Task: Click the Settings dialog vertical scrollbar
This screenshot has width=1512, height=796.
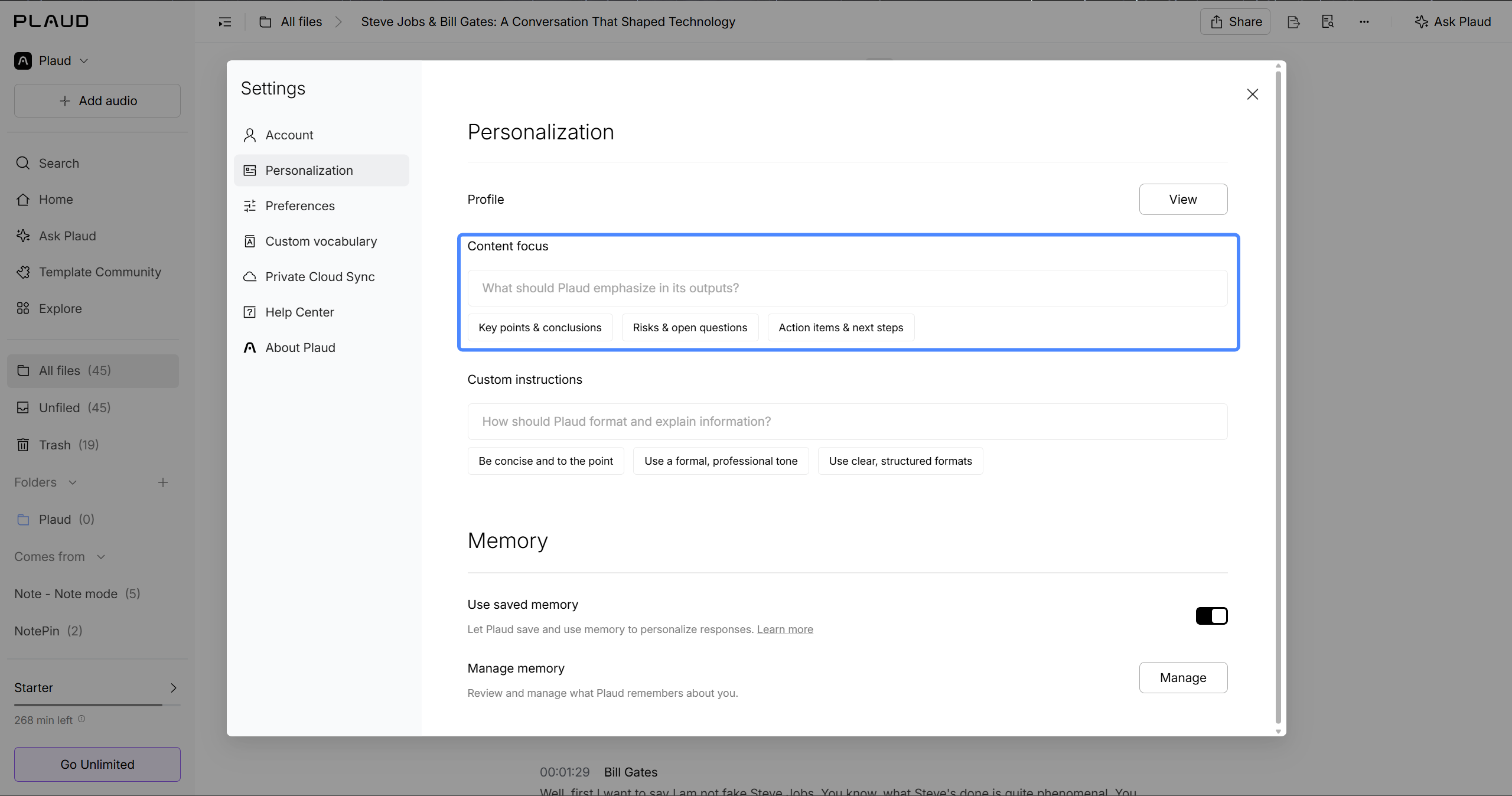Action: [1278, 397]
